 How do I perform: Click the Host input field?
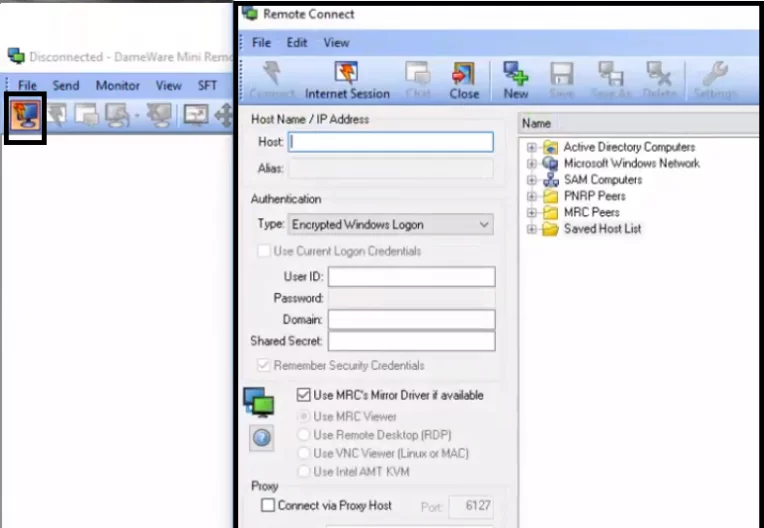(x=390, y=142)
